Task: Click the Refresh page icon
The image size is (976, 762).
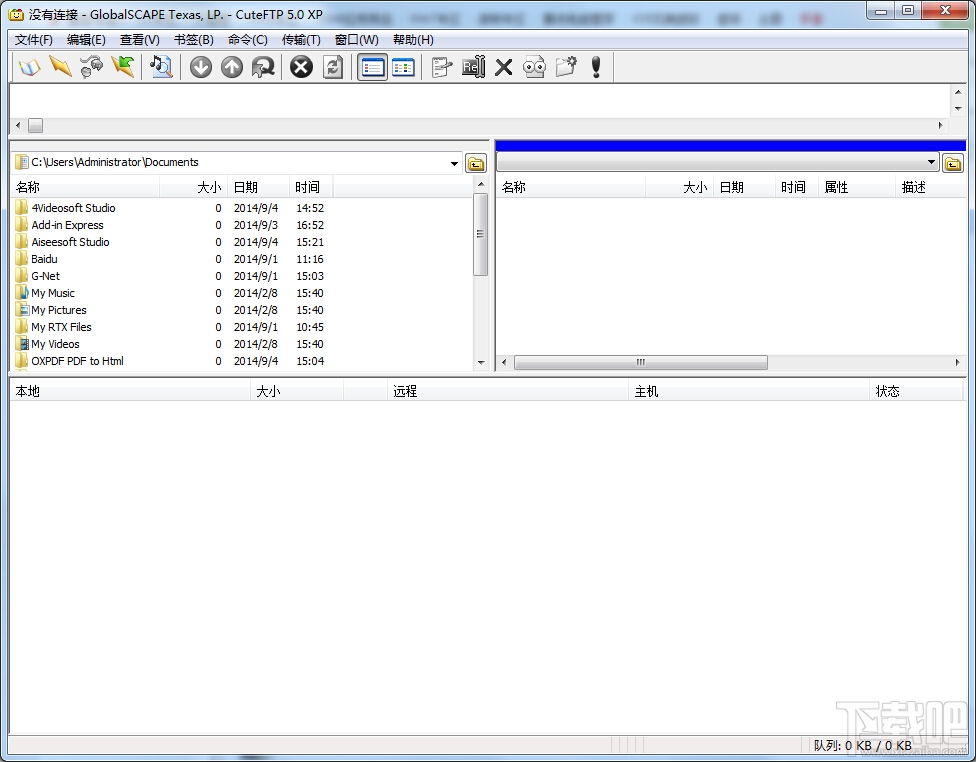Action: coord(333,67)
